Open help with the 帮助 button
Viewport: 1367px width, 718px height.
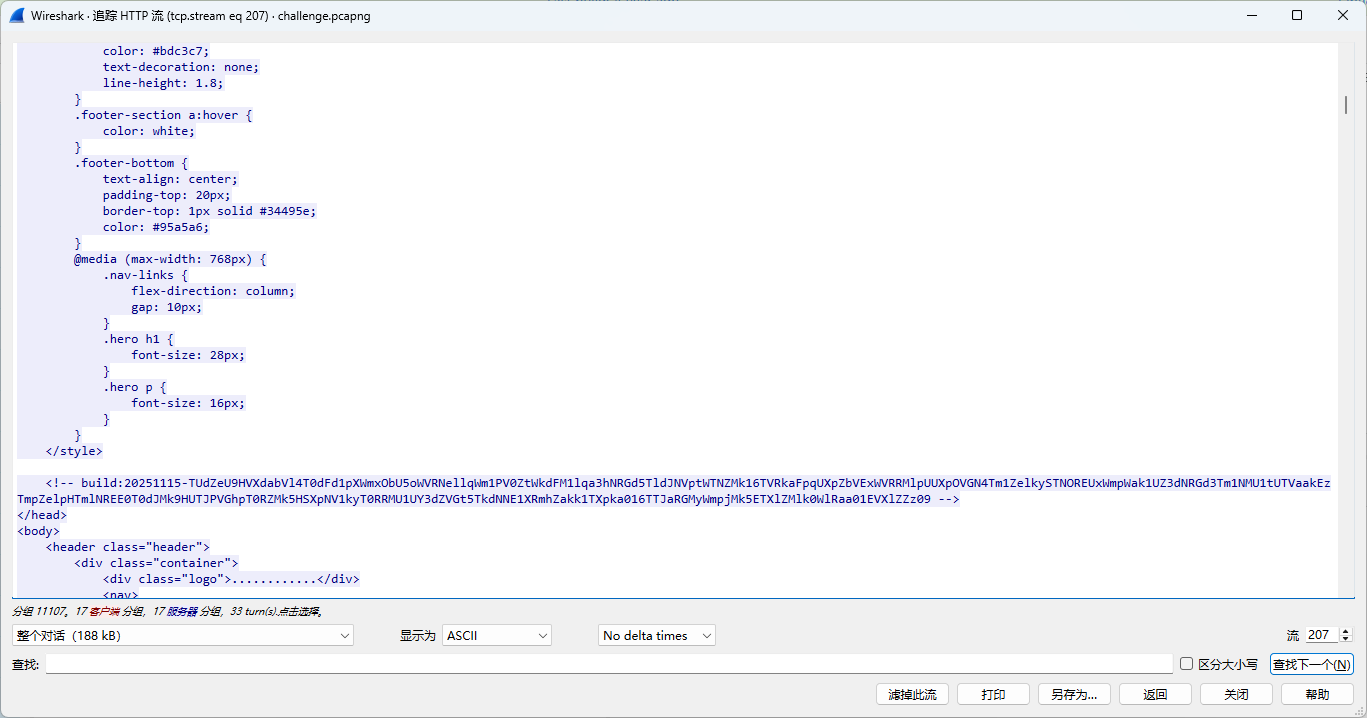[1317, 694]
